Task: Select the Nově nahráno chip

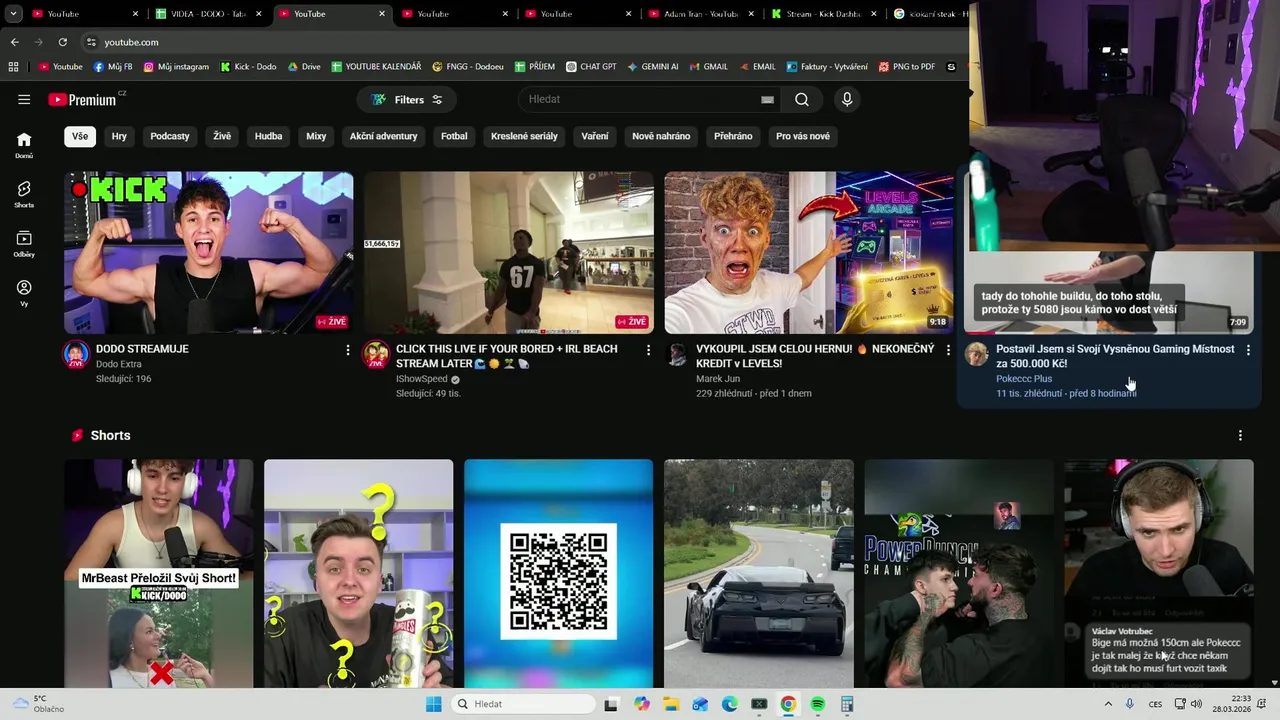Action: click(x=661, y=136)
